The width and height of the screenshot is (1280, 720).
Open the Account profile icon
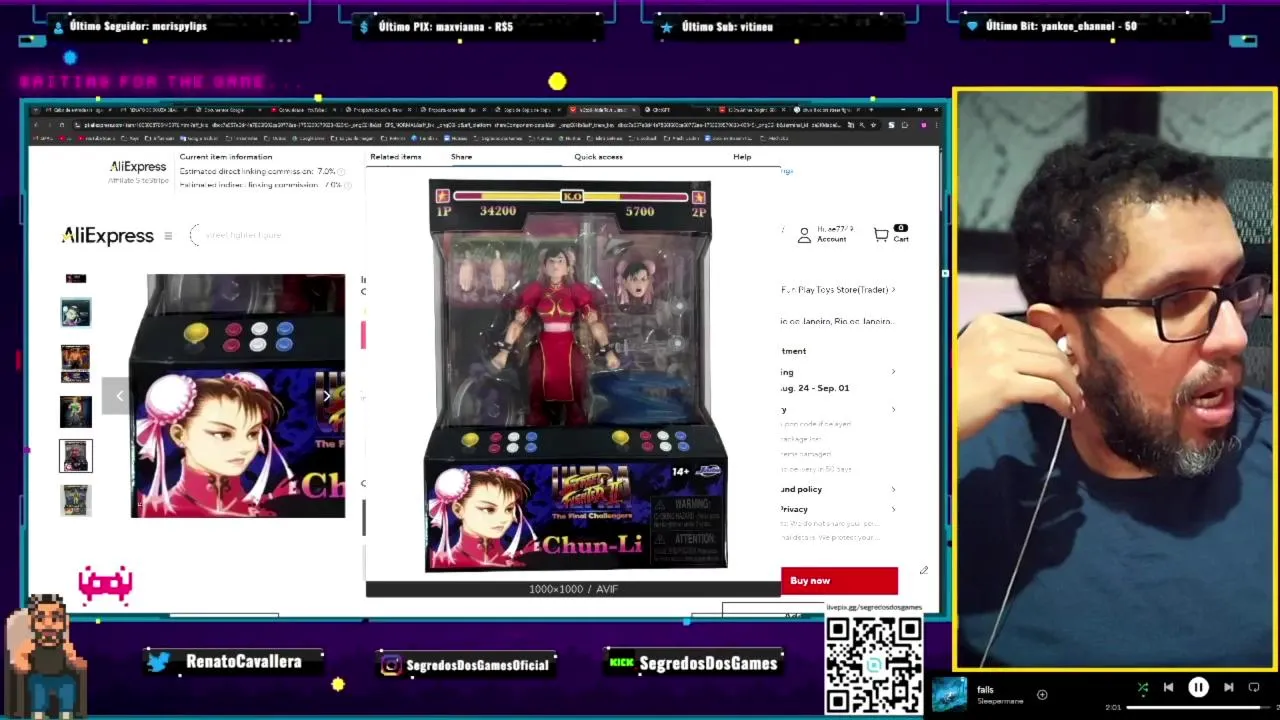804,235
